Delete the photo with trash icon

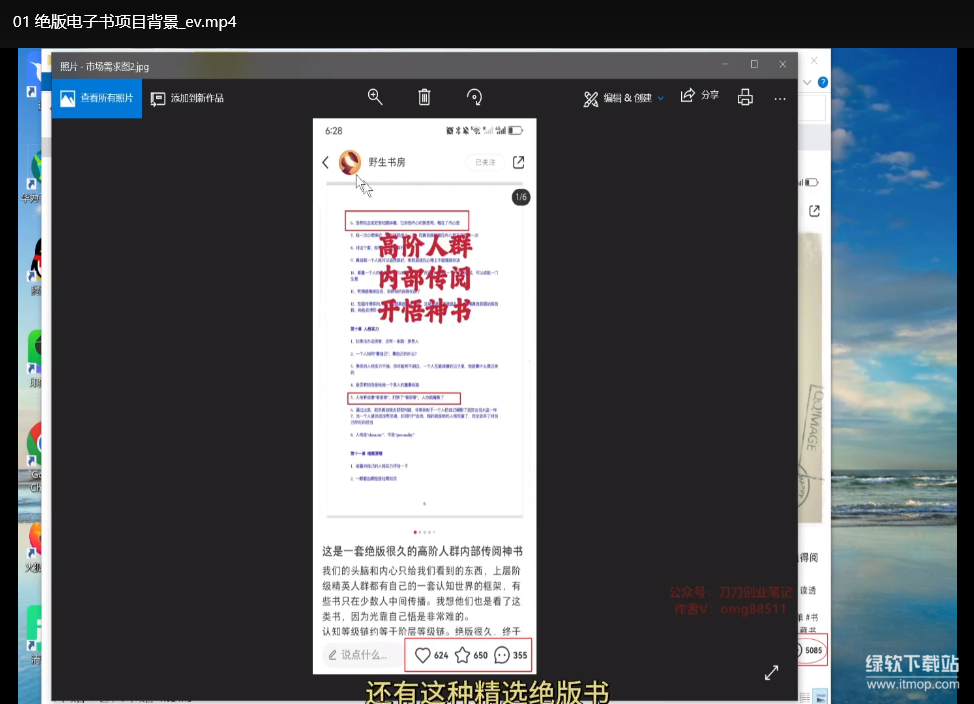coord(424,97)
